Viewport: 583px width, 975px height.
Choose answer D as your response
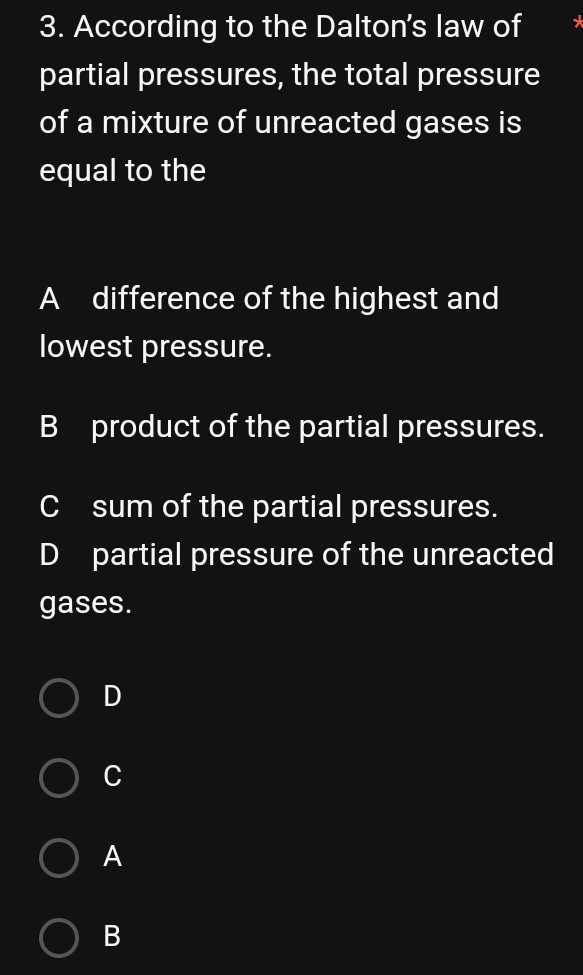(x=59, y=697)
